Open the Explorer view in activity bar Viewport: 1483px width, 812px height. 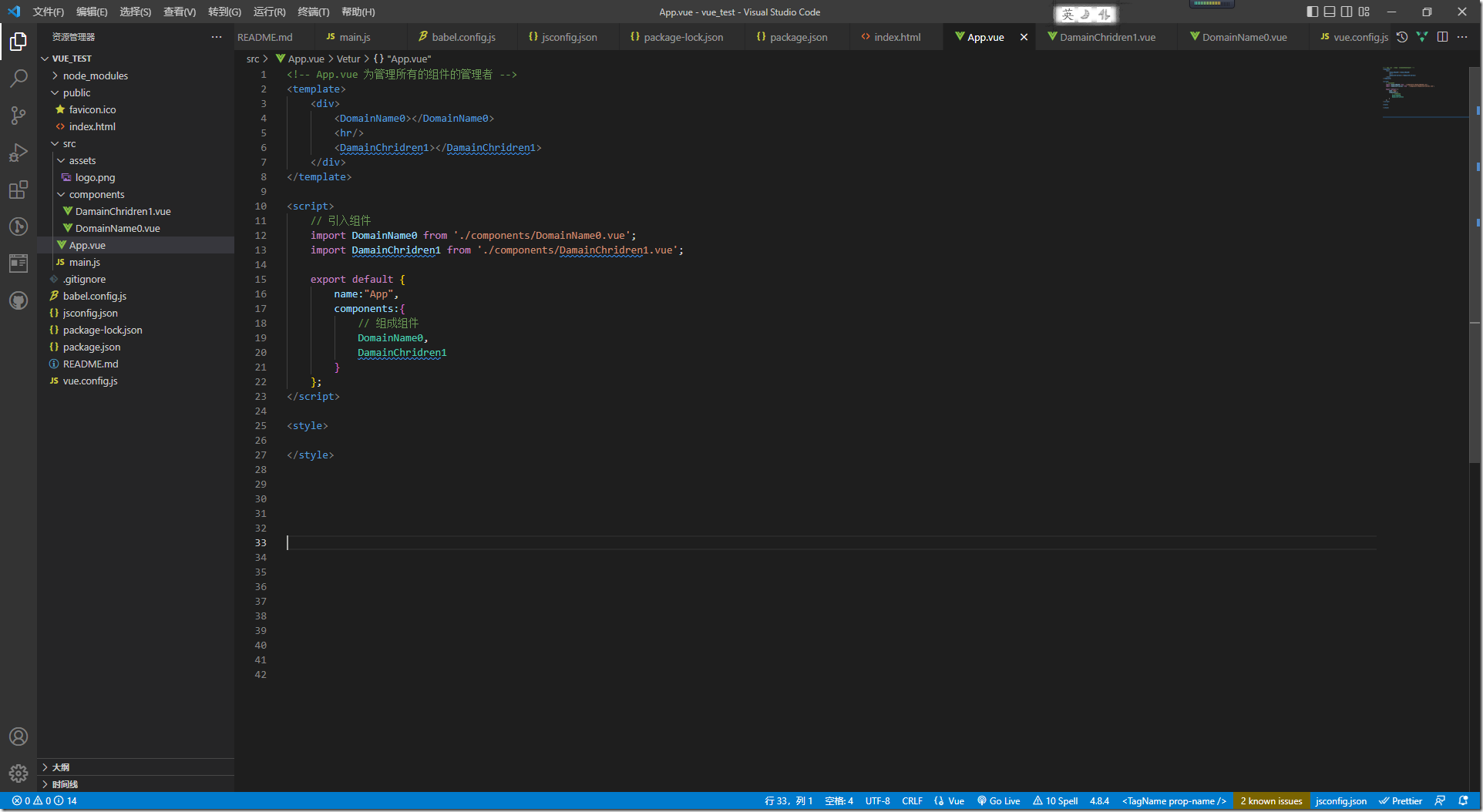tap(18, 41)
